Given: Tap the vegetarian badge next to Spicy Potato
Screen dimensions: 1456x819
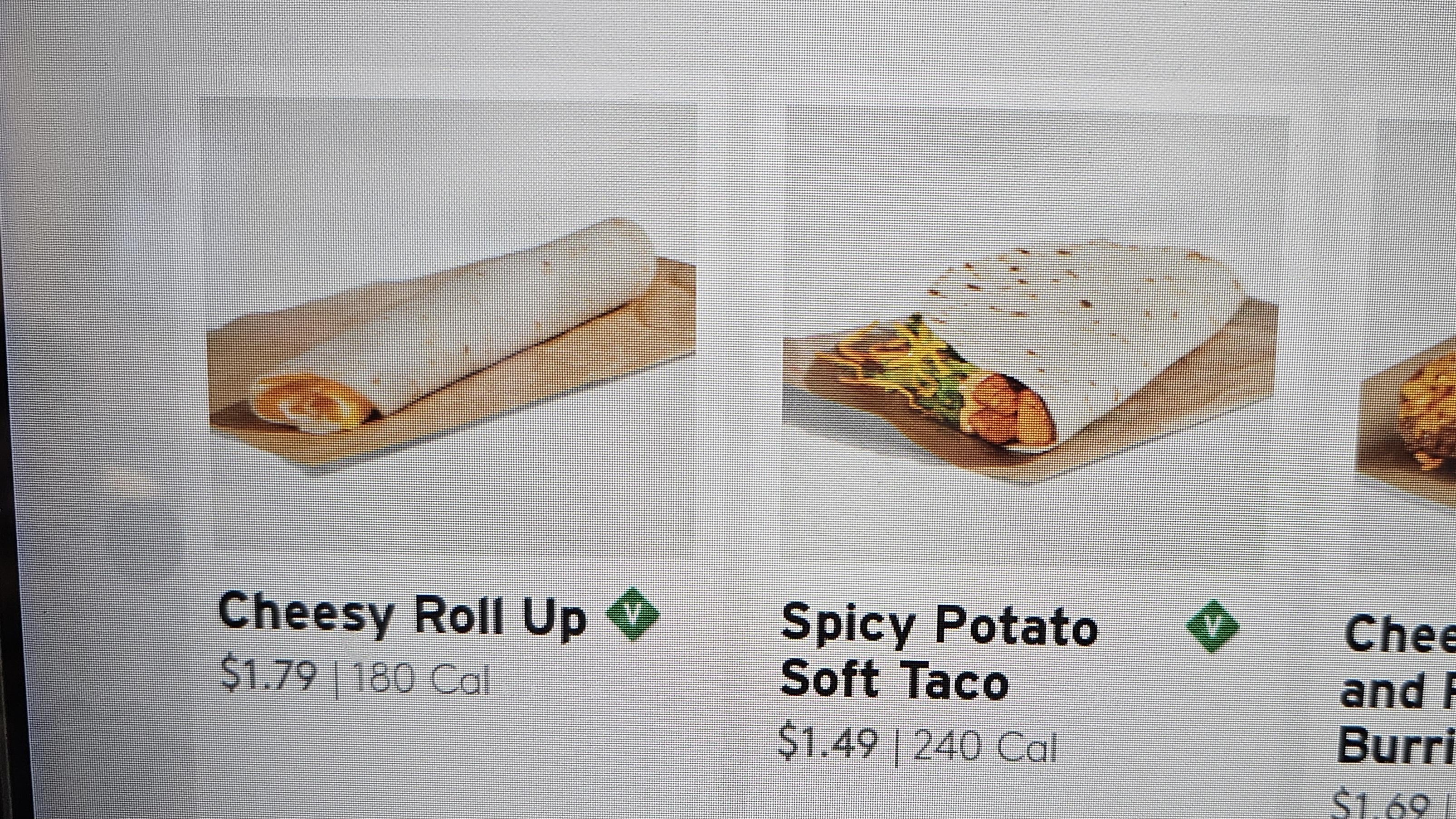Looking at the screenshot, I should pyautogui.click(x=1213, y=626).
